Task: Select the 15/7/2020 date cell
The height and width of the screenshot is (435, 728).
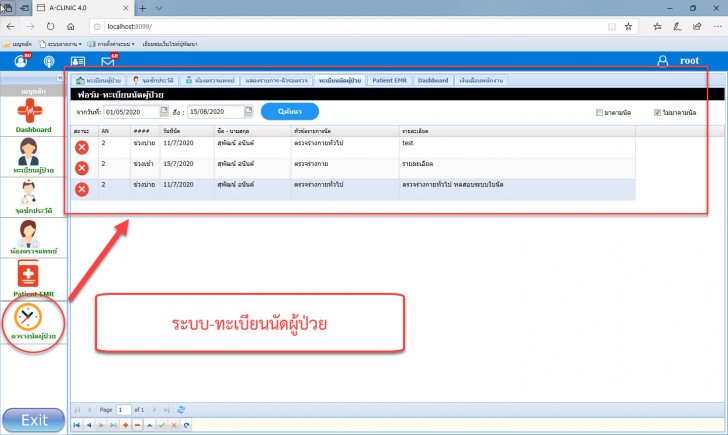Action: 187,168
